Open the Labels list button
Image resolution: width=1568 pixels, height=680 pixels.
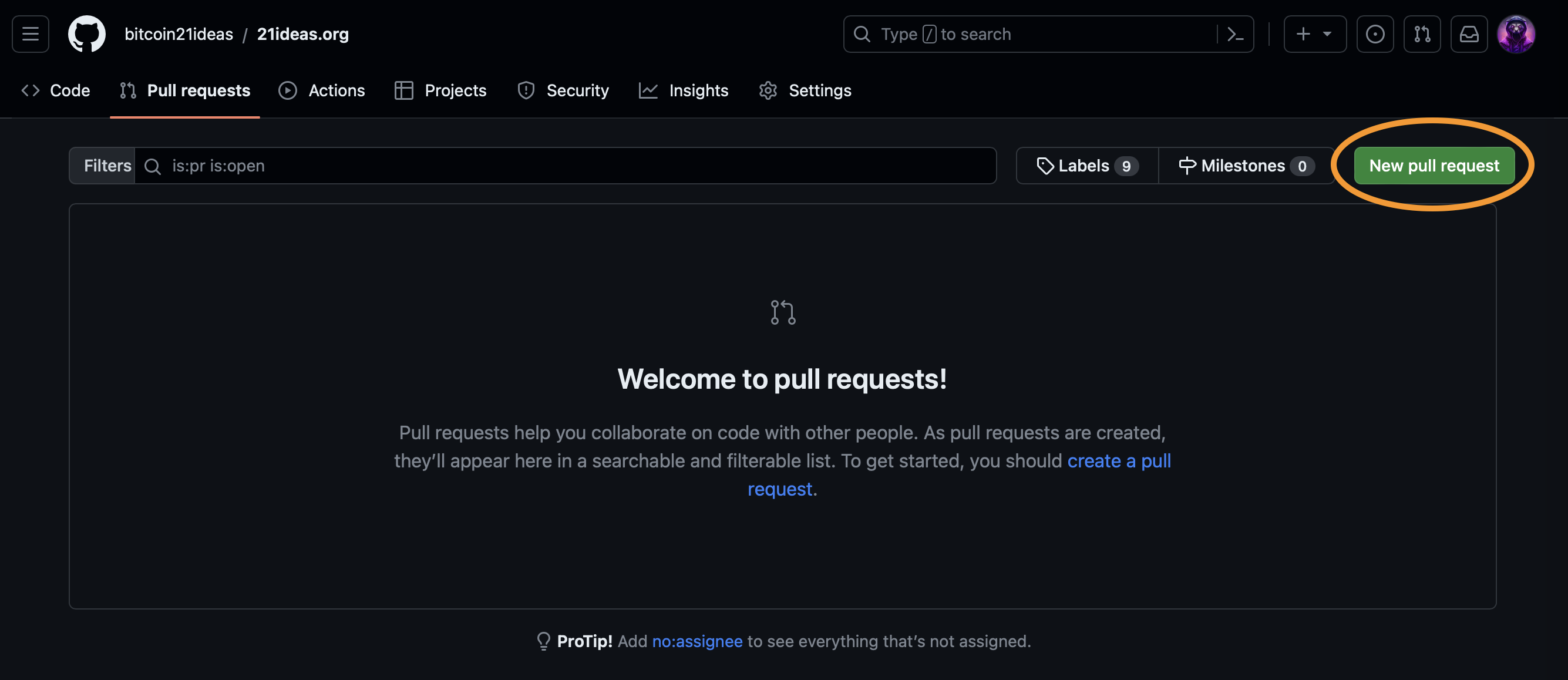tap(1087, 166)
